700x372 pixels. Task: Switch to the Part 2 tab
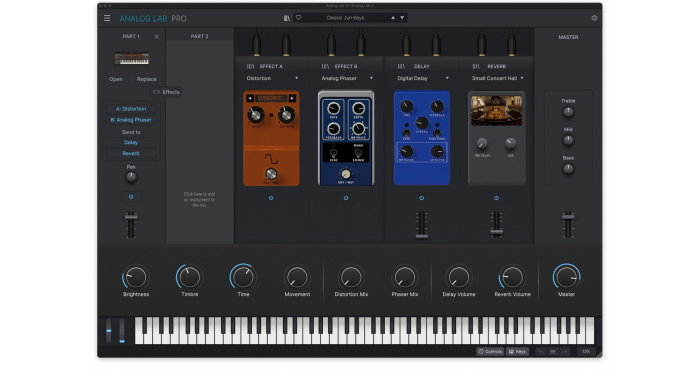click(x=199, y=37)
